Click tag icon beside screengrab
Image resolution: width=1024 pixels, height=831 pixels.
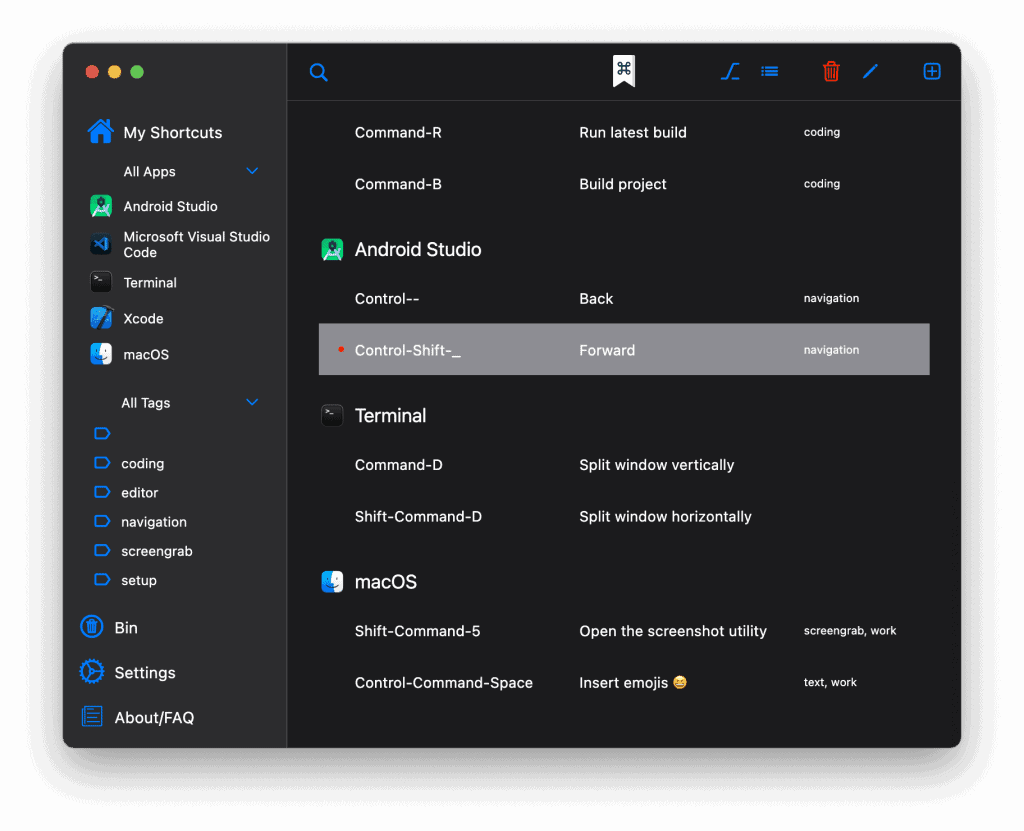click(x=102, y=550)
